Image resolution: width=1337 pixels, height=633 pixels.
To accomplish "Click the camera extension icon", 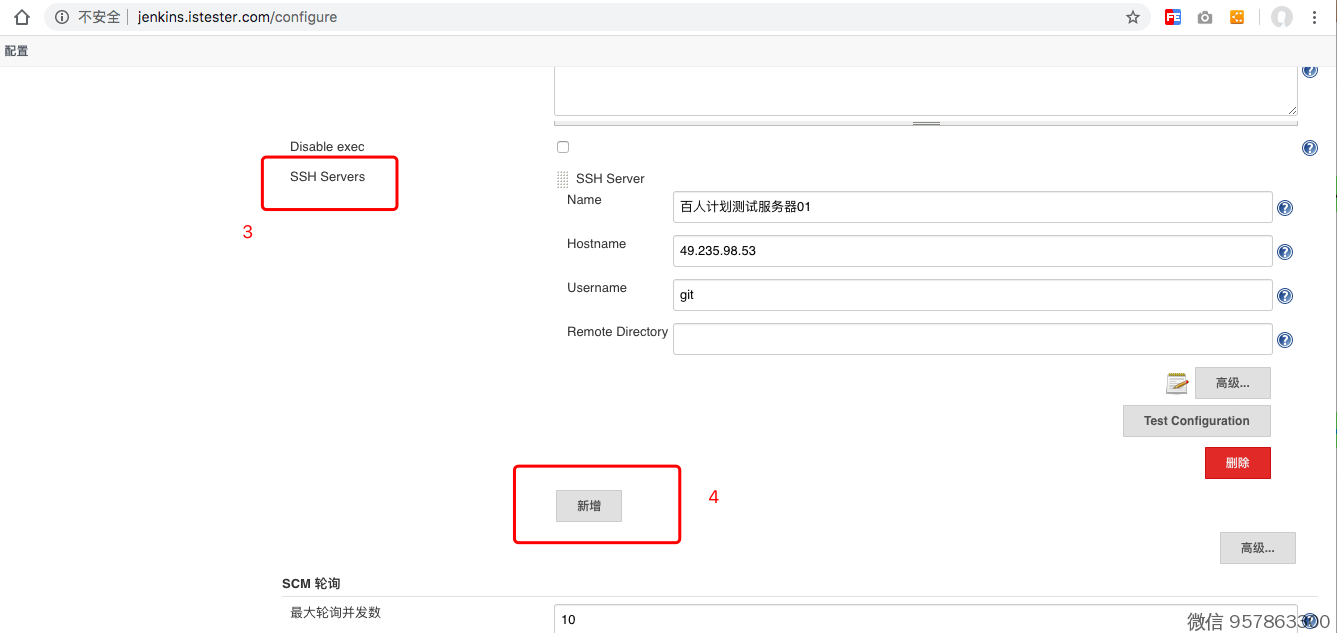I will point(1205,17).
